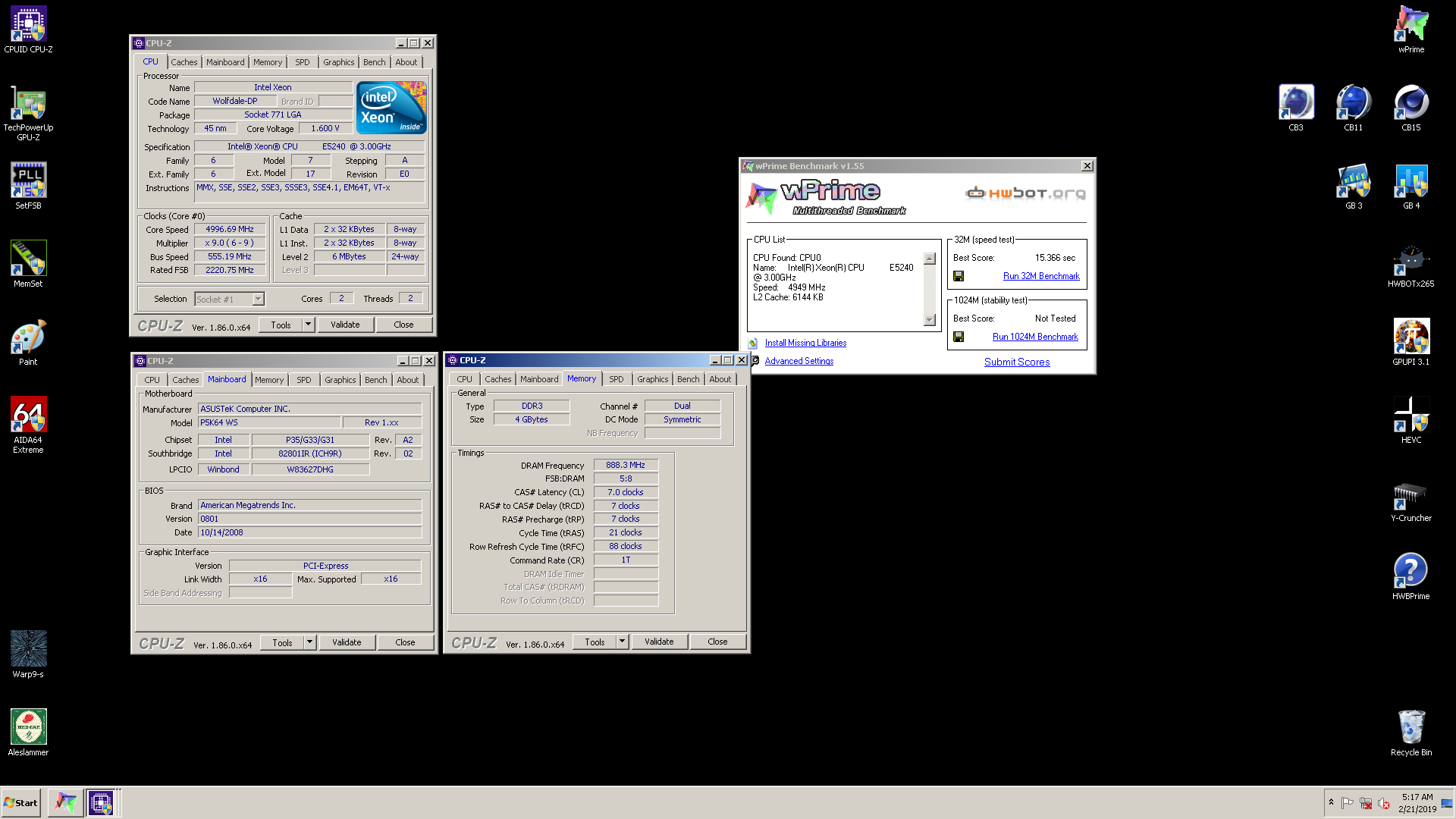
Task: Click the DRAM Frequency value 888.3 MHz
Action: coord(626,465)
